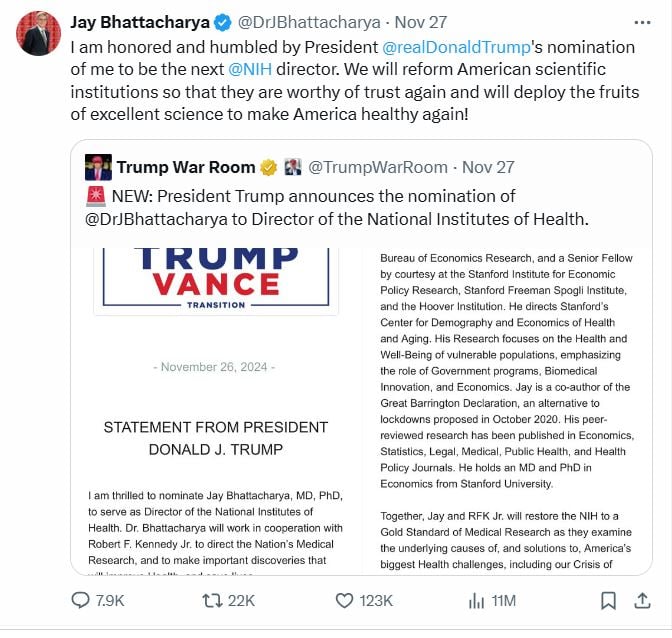Click the gold verified badge on Trump War Room
This screenshot has width=672, height=638.
click(x=269, y=167)
